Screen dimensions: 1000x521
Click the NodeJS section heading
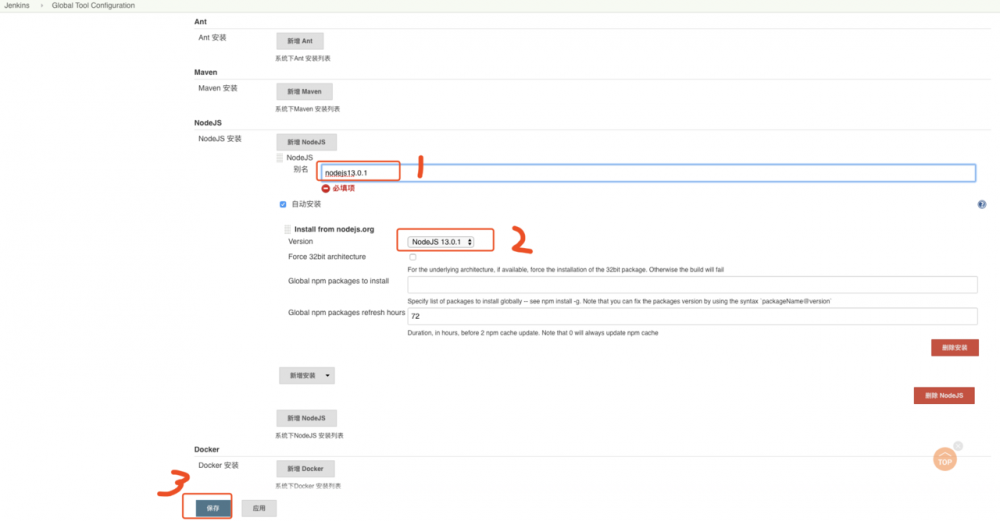point(208,122)
